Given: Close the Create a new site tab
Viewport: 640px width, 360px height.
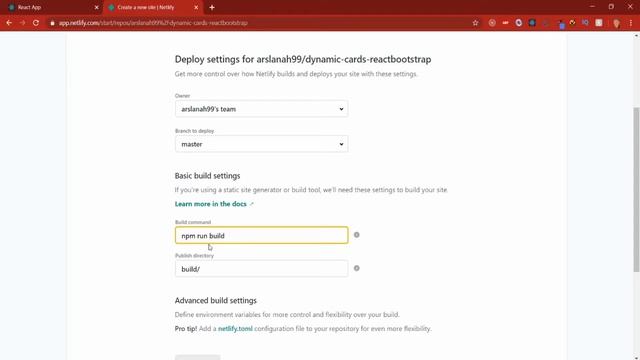Looking at the screenshot, I should click(196, 7).
